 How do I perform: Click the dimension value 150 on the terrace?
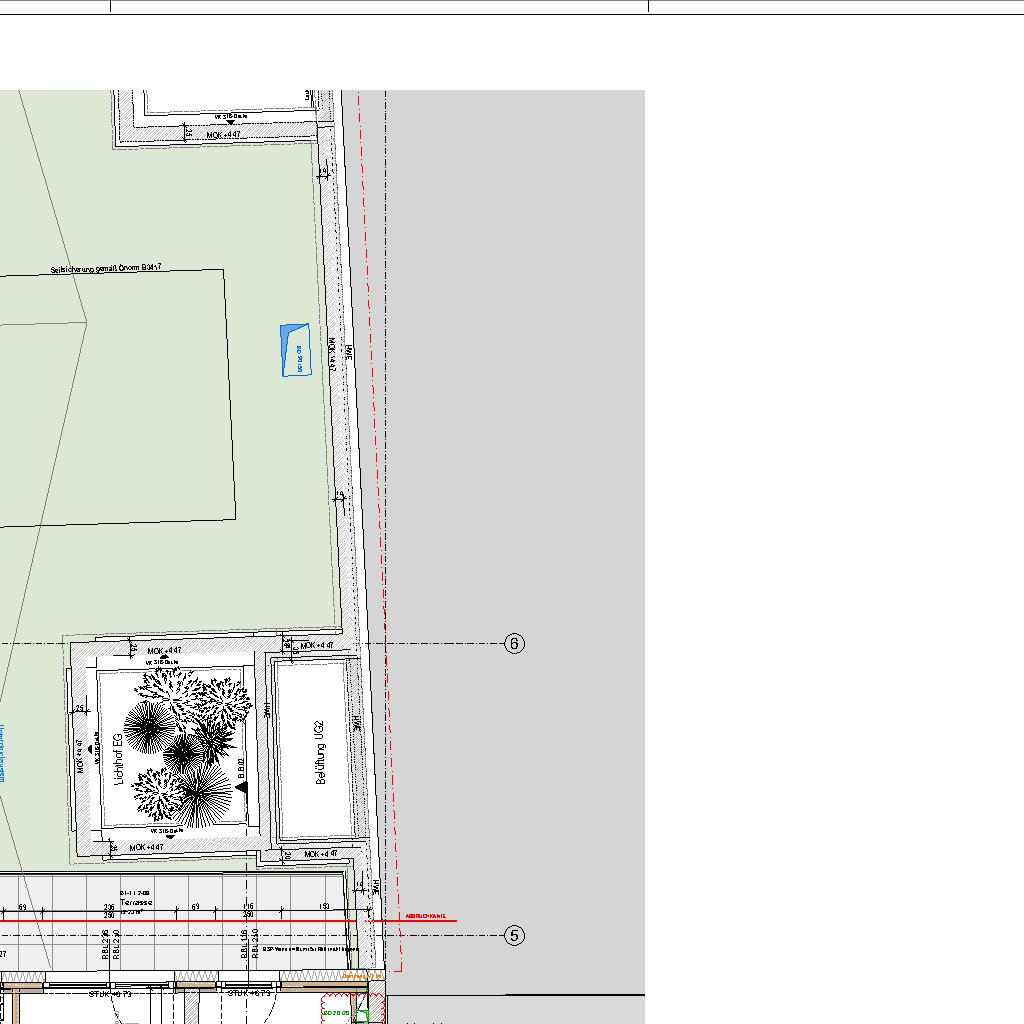point(324,907)
